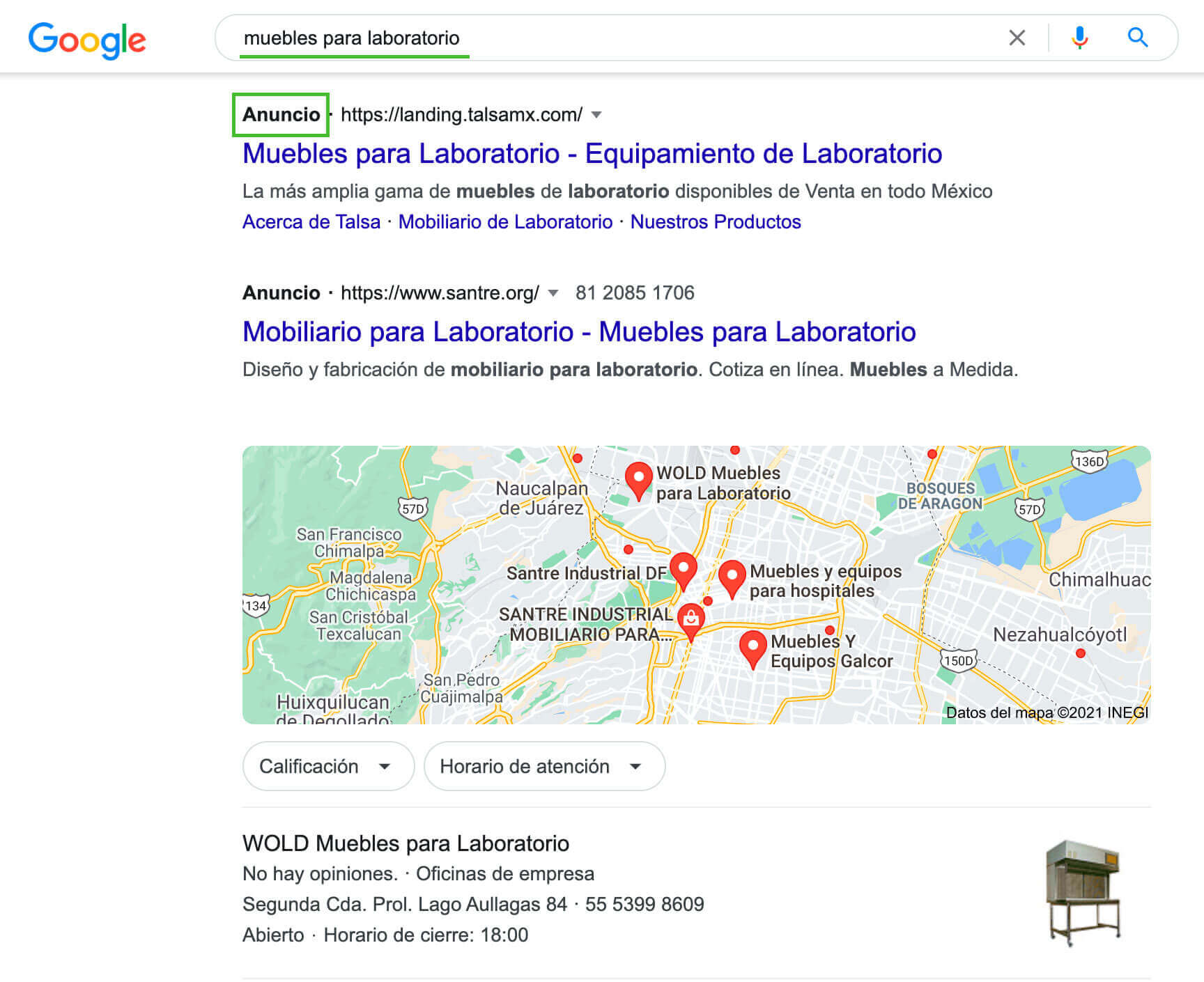Click phone number 81 2085 1706
Viewport: 1204px width, 982px height.
pos(635,293)
